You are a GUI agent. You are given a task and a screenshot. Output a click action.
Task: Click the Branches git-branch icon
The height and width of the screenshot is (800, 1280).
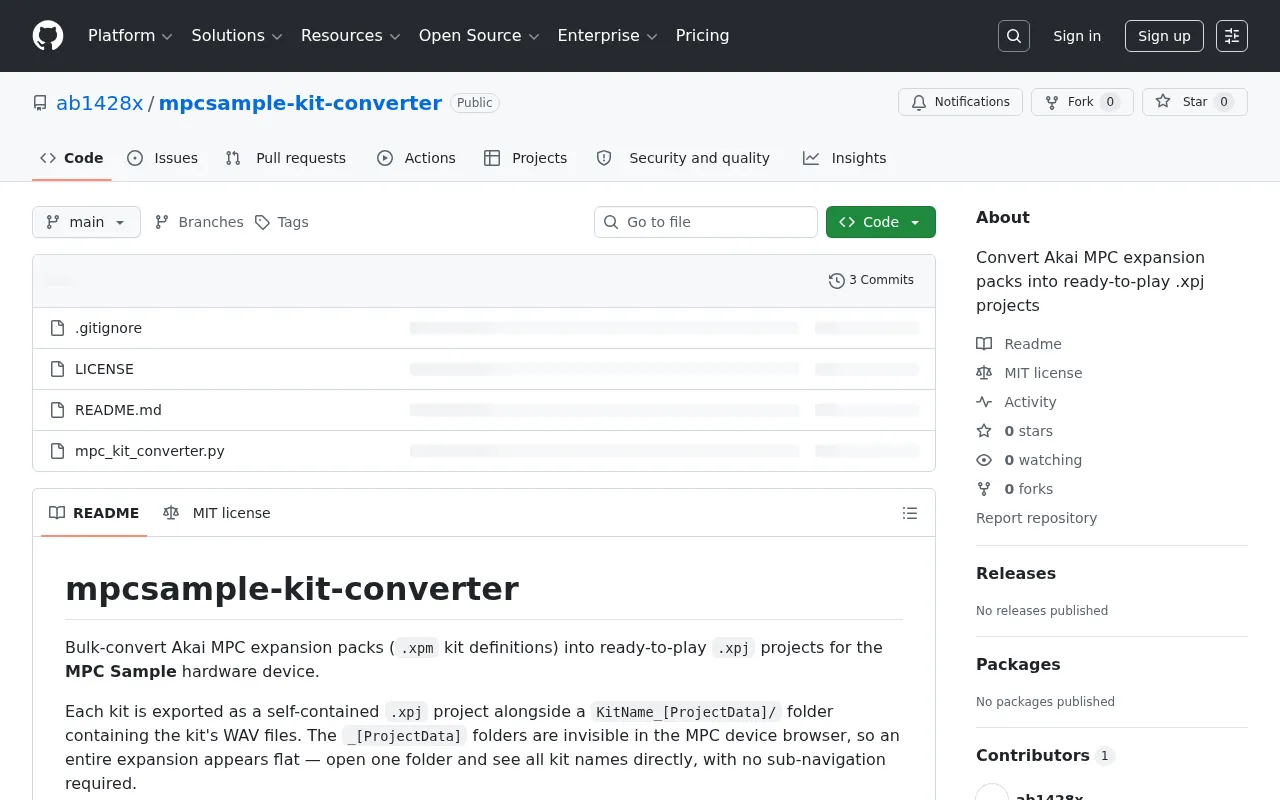click(x=162, y=222)
